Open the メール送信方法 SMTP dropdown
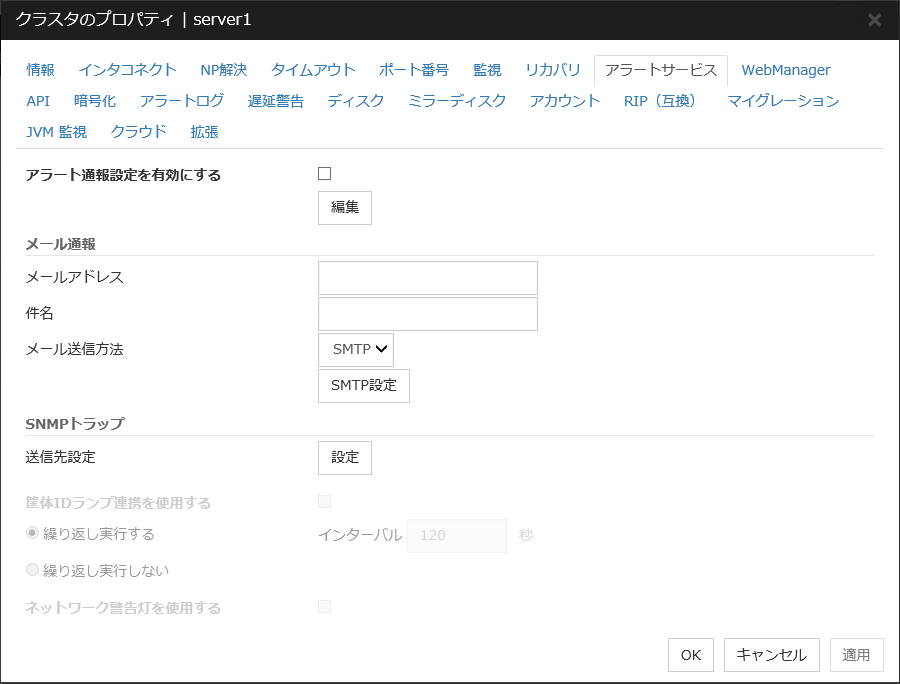Image resolution: width=900 pixels, height=684 pixels. tap(356, 350)
